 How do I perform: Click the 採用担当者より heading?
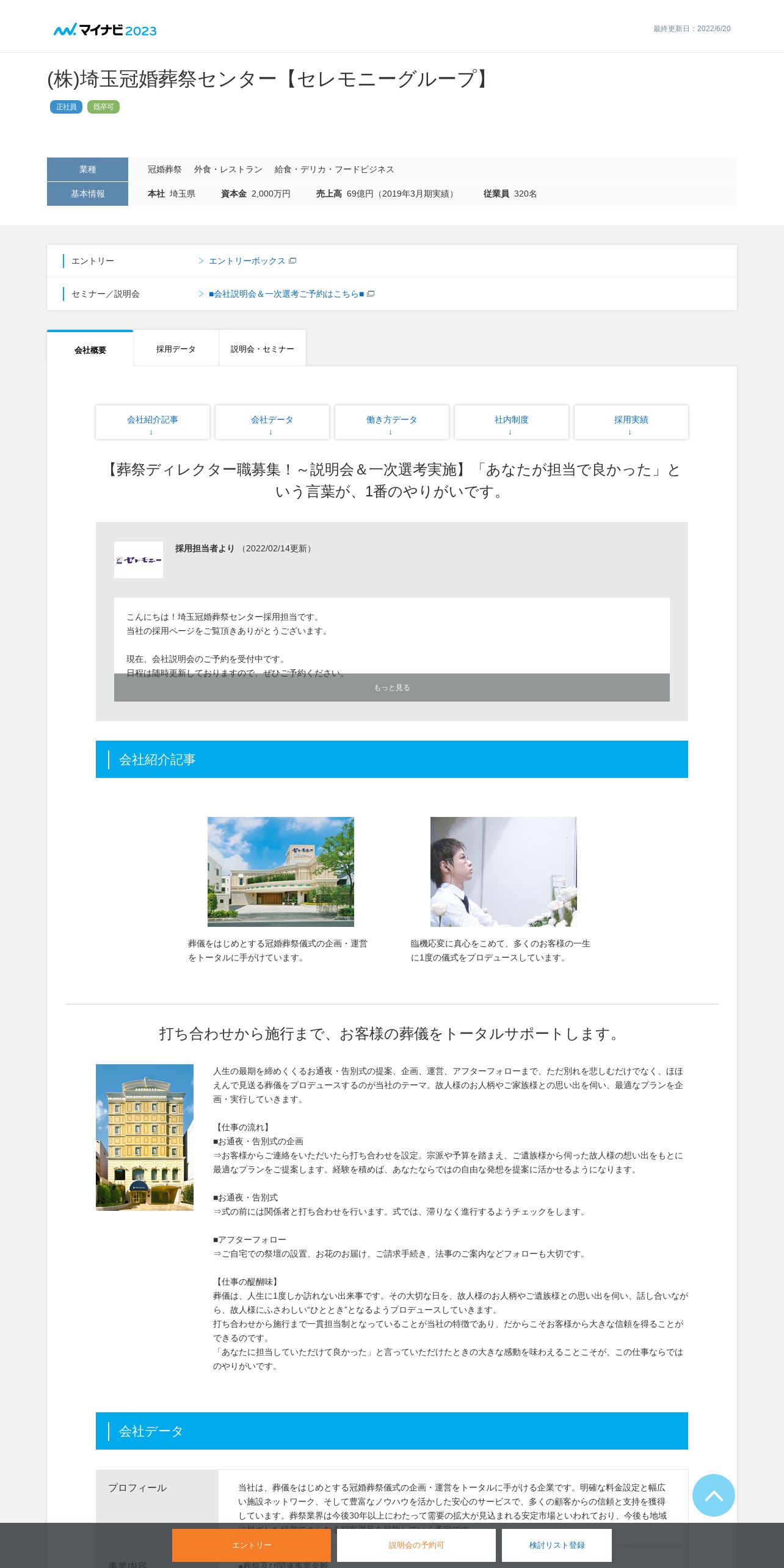pyautogui.click(x=205, y=548)
